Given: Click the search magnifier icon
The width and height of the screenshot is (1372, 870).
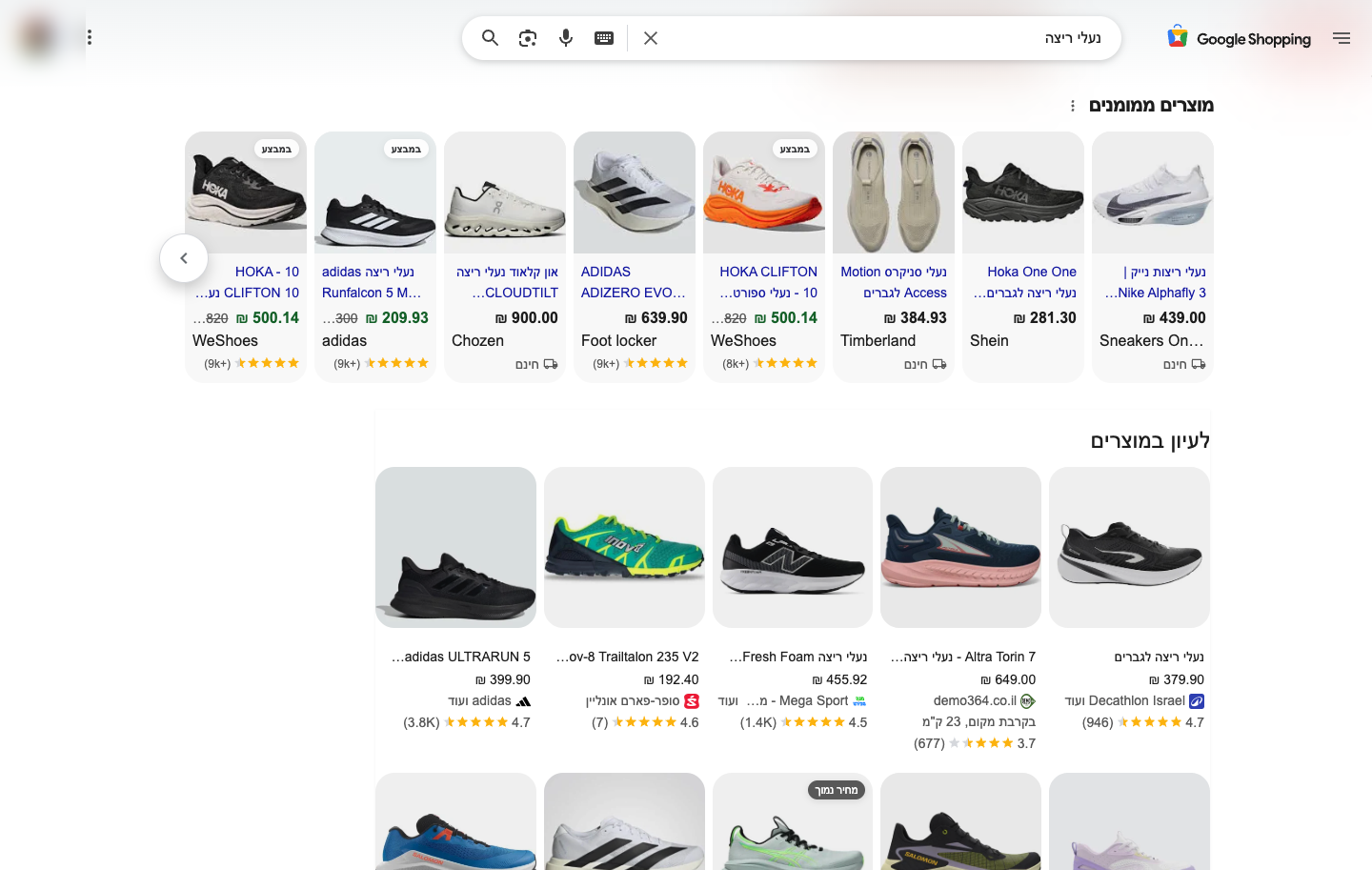Looking at the screenshot, I should click(490, 38).
